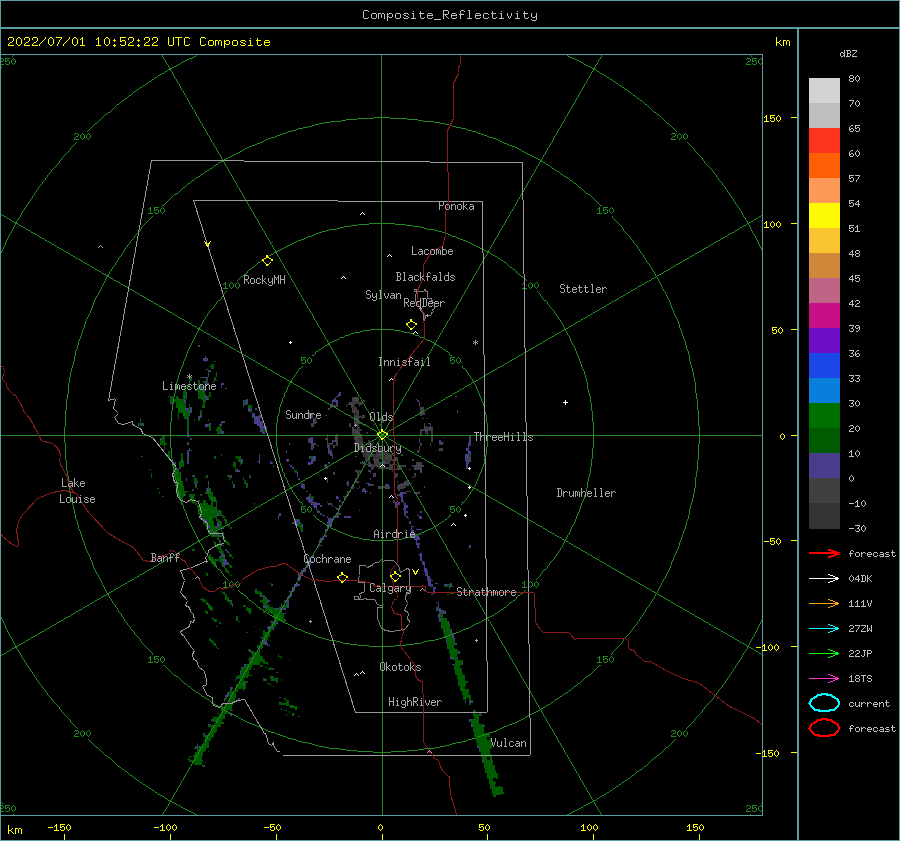900x841 pixels.
Task: Click the Lacombe city label
Action: click(x=432, y=251)
